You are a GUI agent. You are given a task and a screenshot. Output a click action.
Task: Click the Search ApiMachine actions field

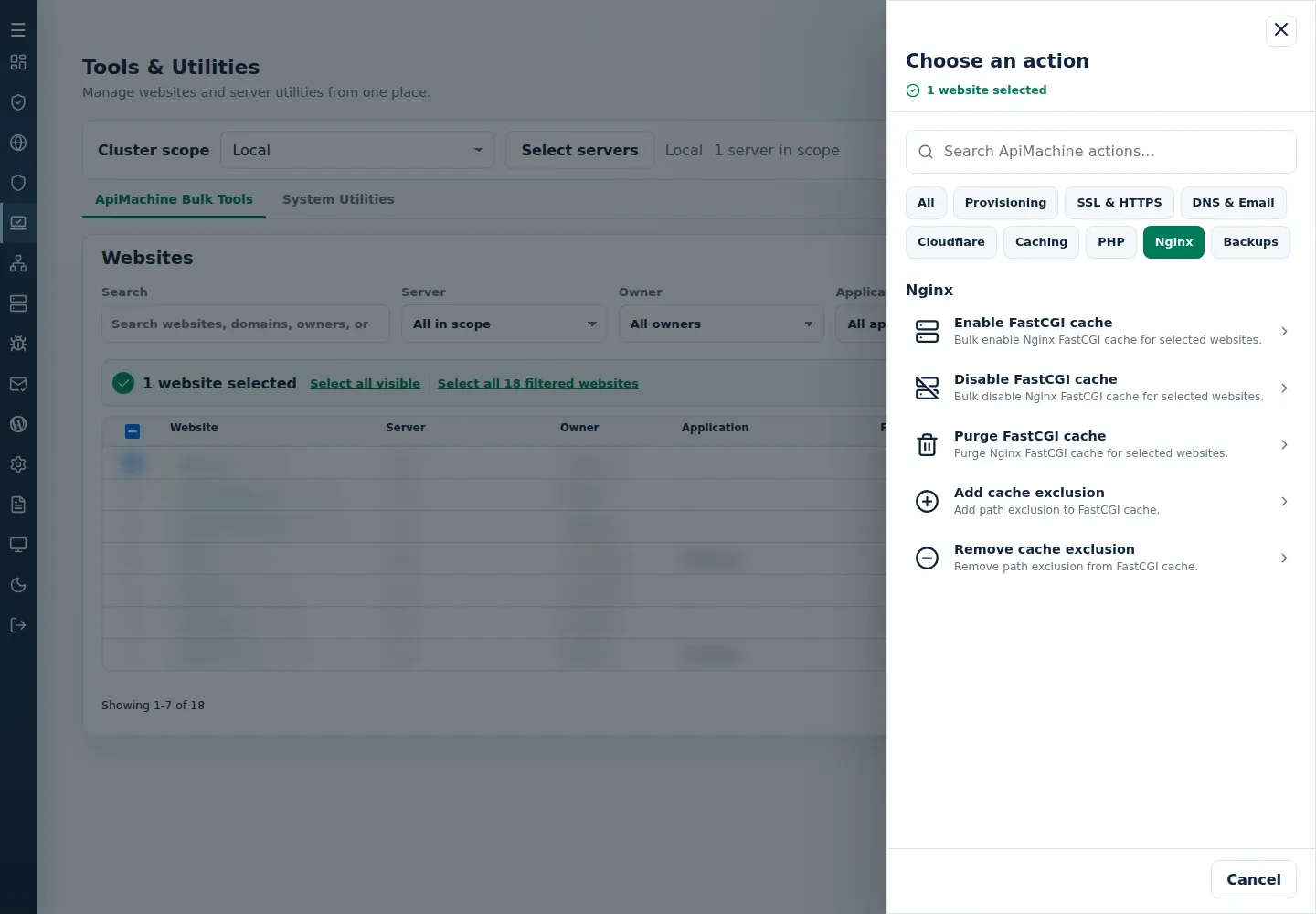pos(1101,152)
